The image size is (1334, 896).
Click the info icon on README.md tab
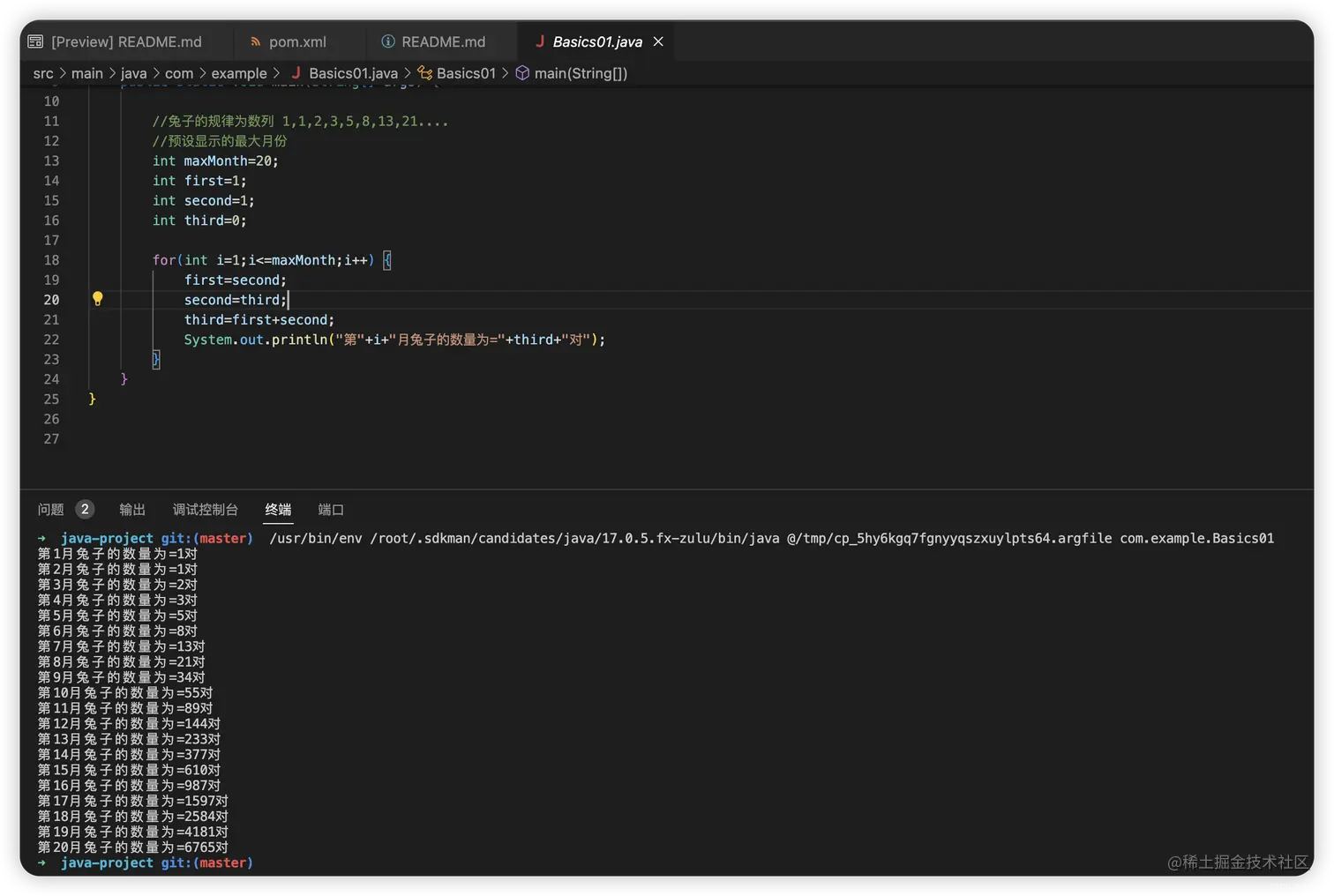coord(387,41)
